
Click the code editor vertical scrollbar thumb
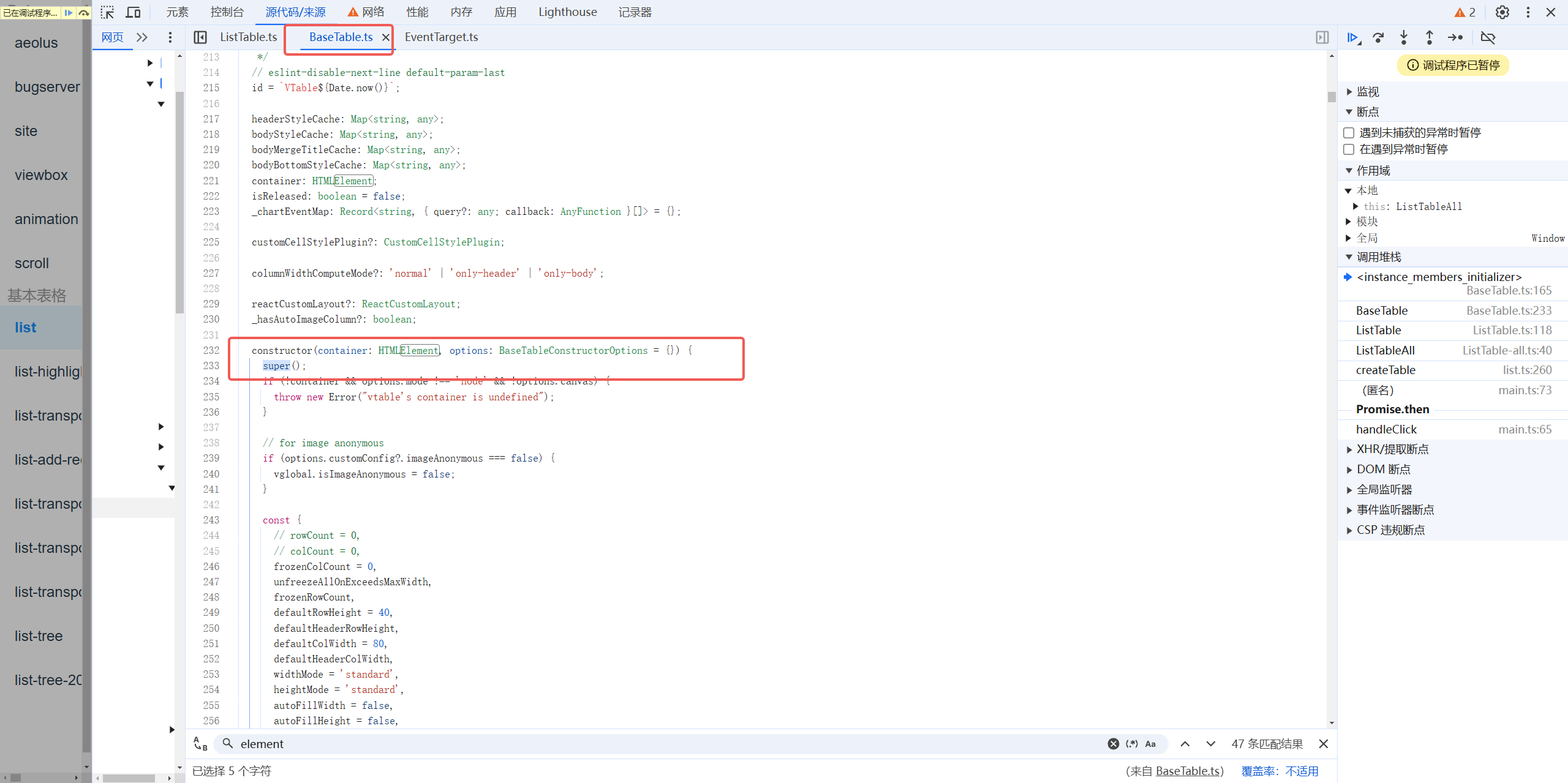tap(1332, 97)
